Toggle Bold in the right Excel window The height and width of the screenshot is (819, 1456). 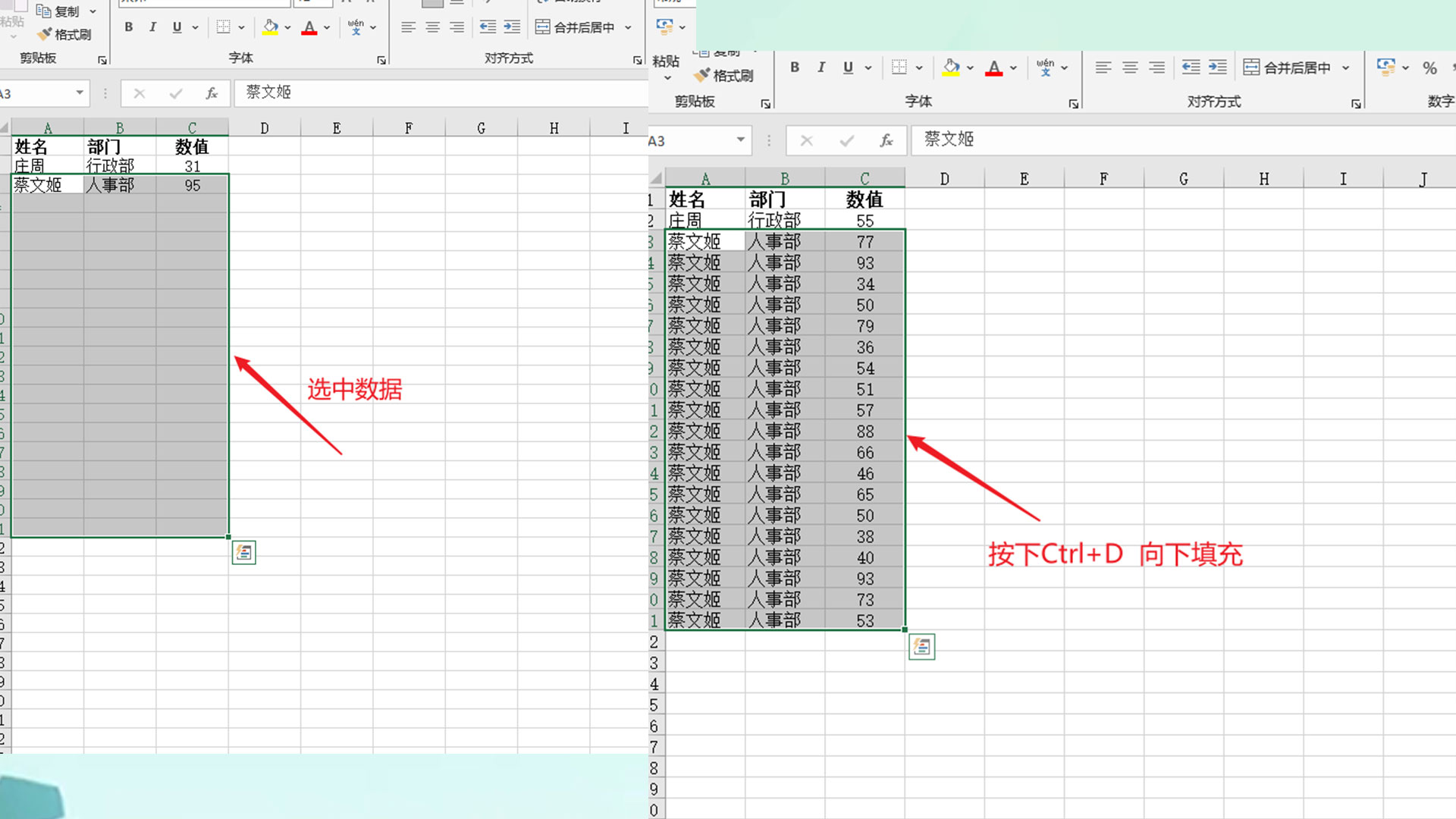[x=795, y=67]
